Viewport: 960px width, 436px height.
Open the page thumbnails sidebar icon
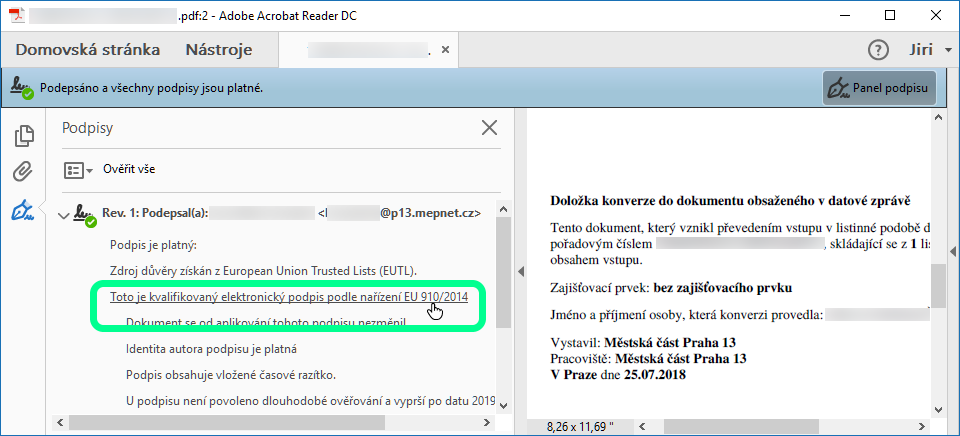24,135
